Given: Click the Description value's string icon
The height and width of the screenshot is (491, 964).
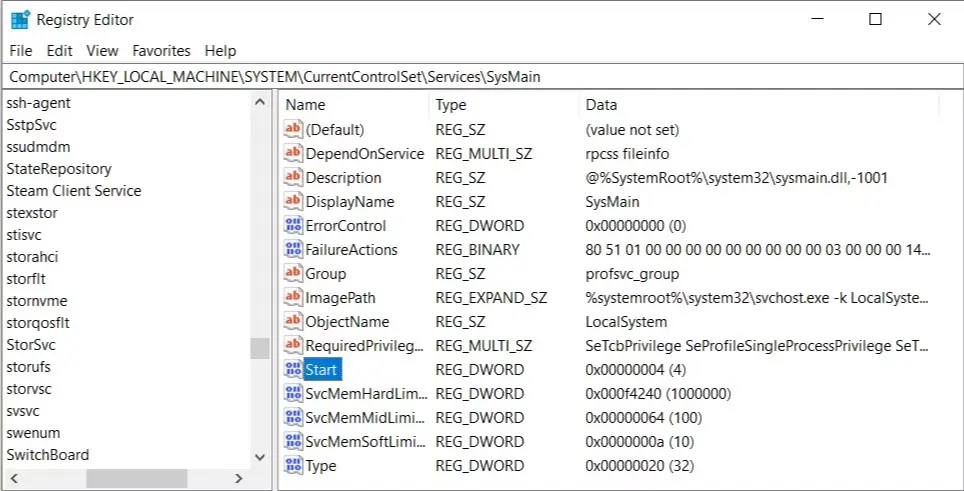Looking at the screenshot, I should pos(293,178).
